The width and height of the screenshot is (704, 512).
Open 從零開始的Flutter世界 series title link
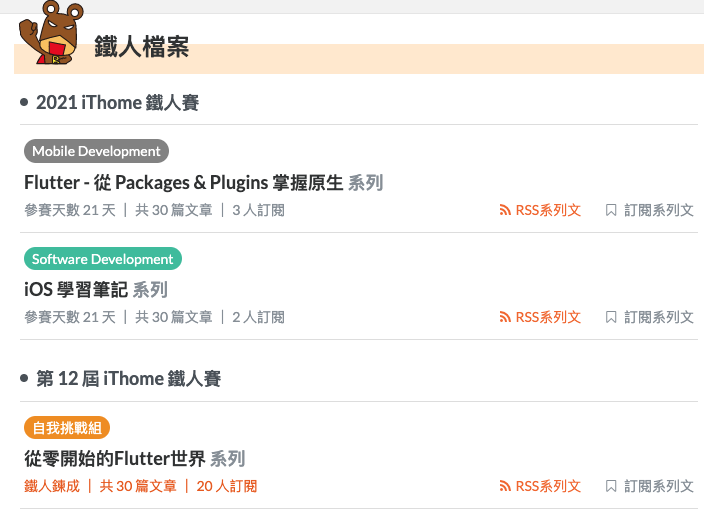[115, 459]
